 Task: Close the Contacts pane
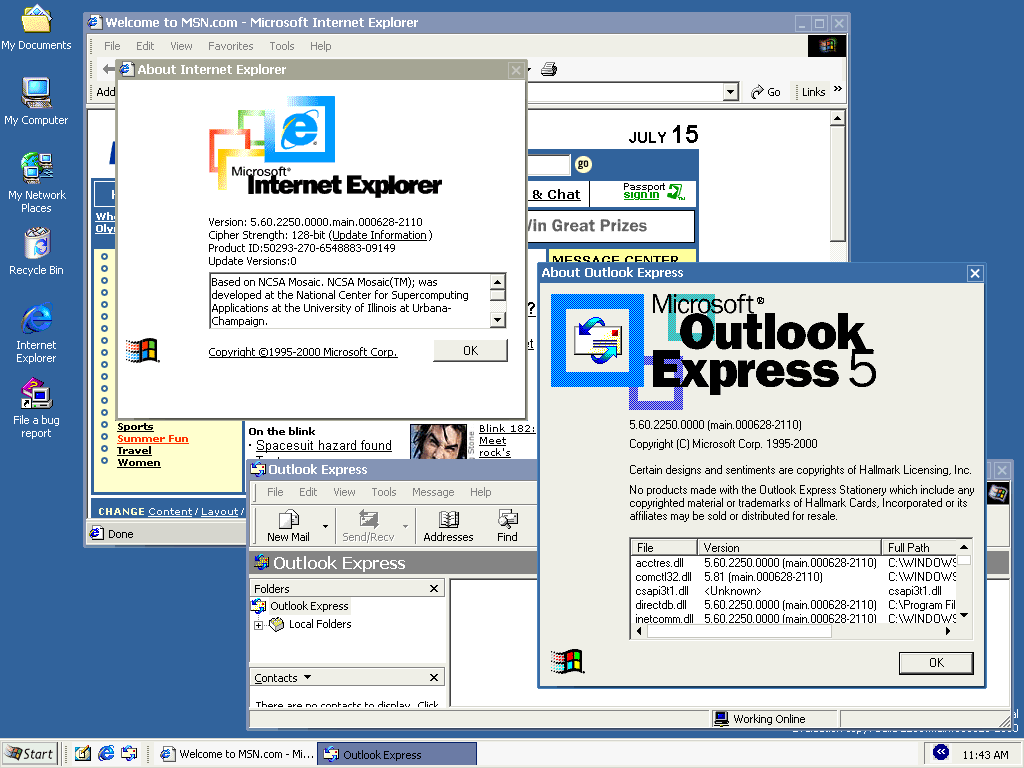point(434,678)
